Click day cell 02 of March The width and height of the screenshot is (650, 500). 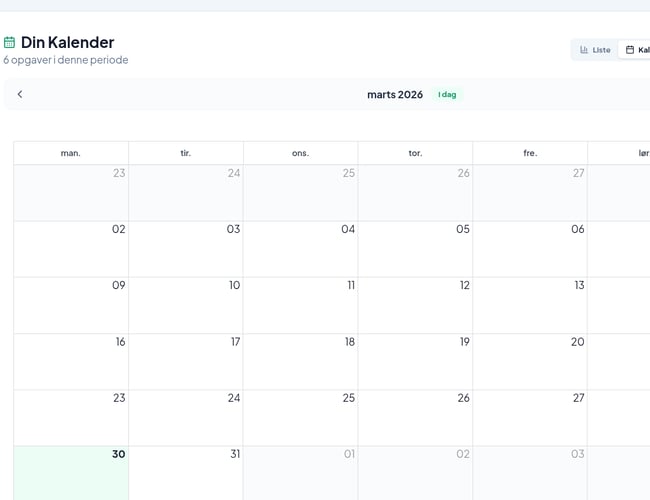[71, 249]
